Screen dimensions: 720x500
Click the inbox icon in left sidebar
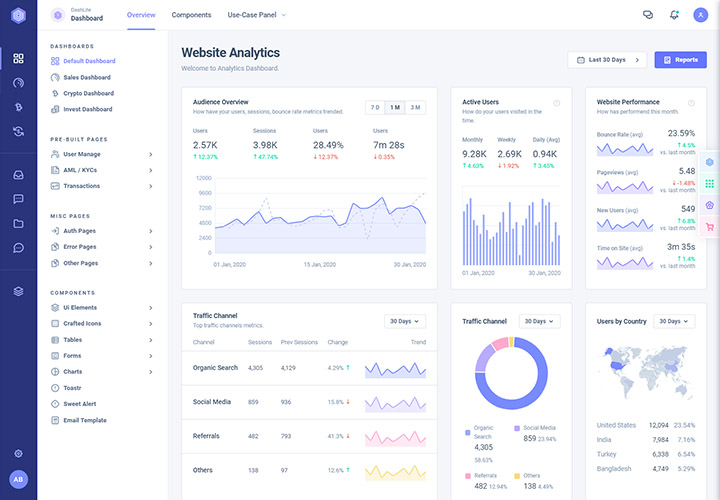(18, 175)
